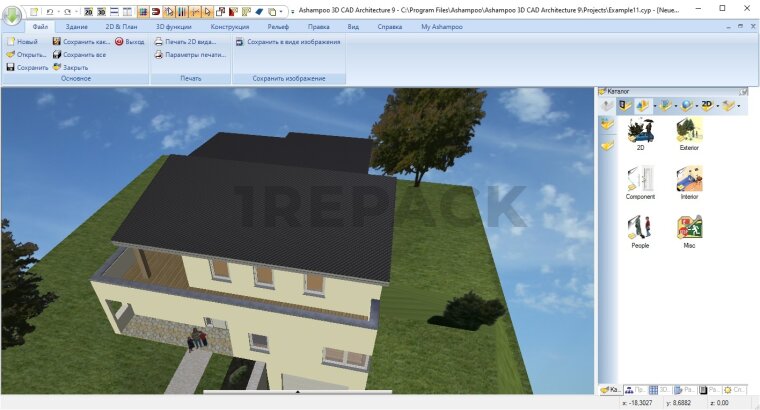Expand the undo history dropdown arrow

pyautogui.click(x=57, y=10)
